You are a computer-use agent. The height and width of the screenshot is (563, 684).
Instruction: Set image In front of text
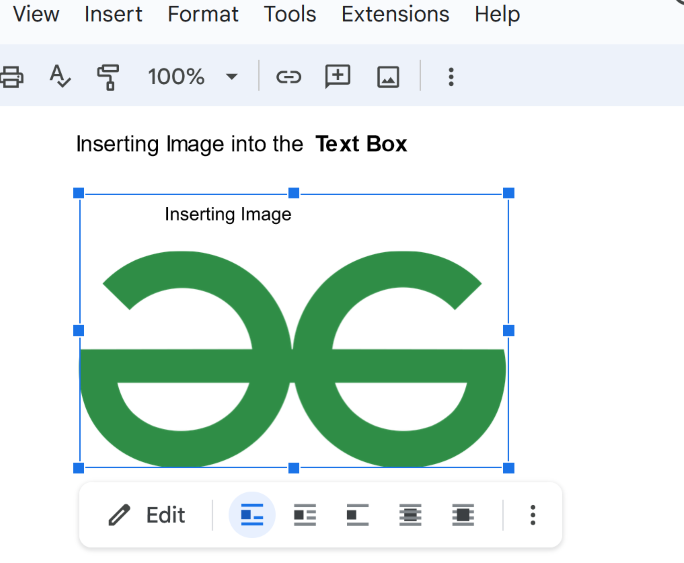click(462, 515)
